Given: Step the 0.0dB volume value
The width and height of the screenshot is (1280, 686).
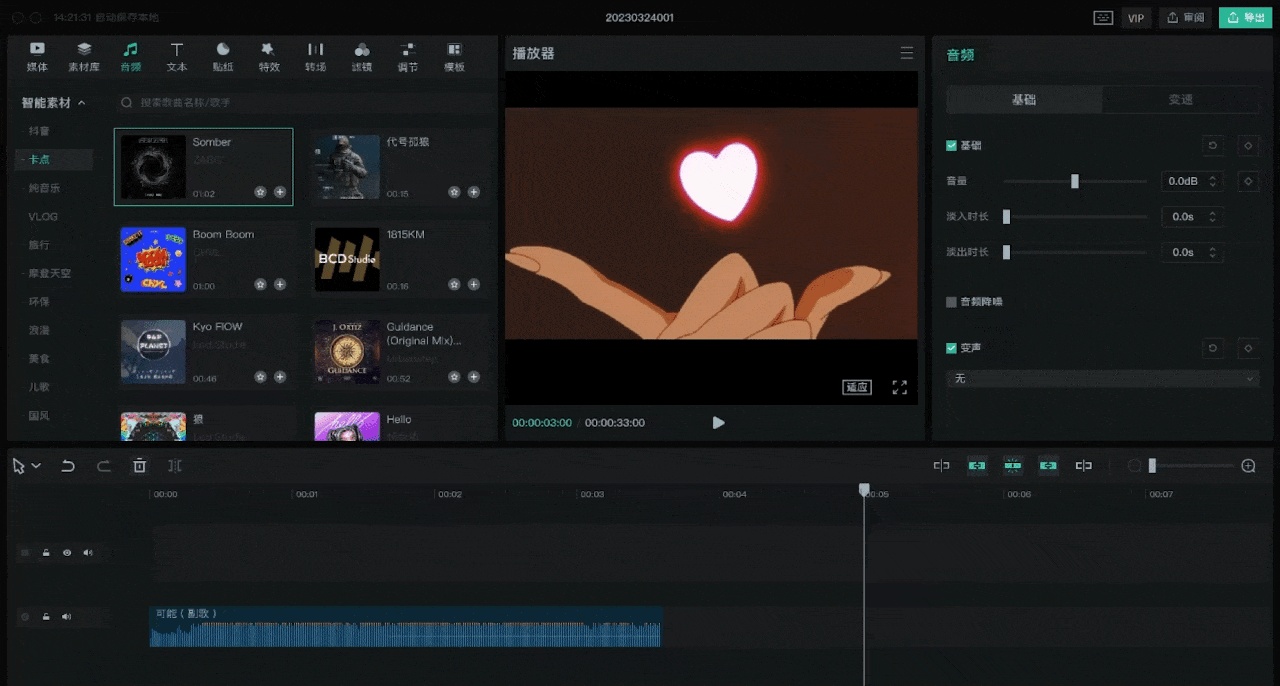Looking at the screenshot, I should (1213, 182).
